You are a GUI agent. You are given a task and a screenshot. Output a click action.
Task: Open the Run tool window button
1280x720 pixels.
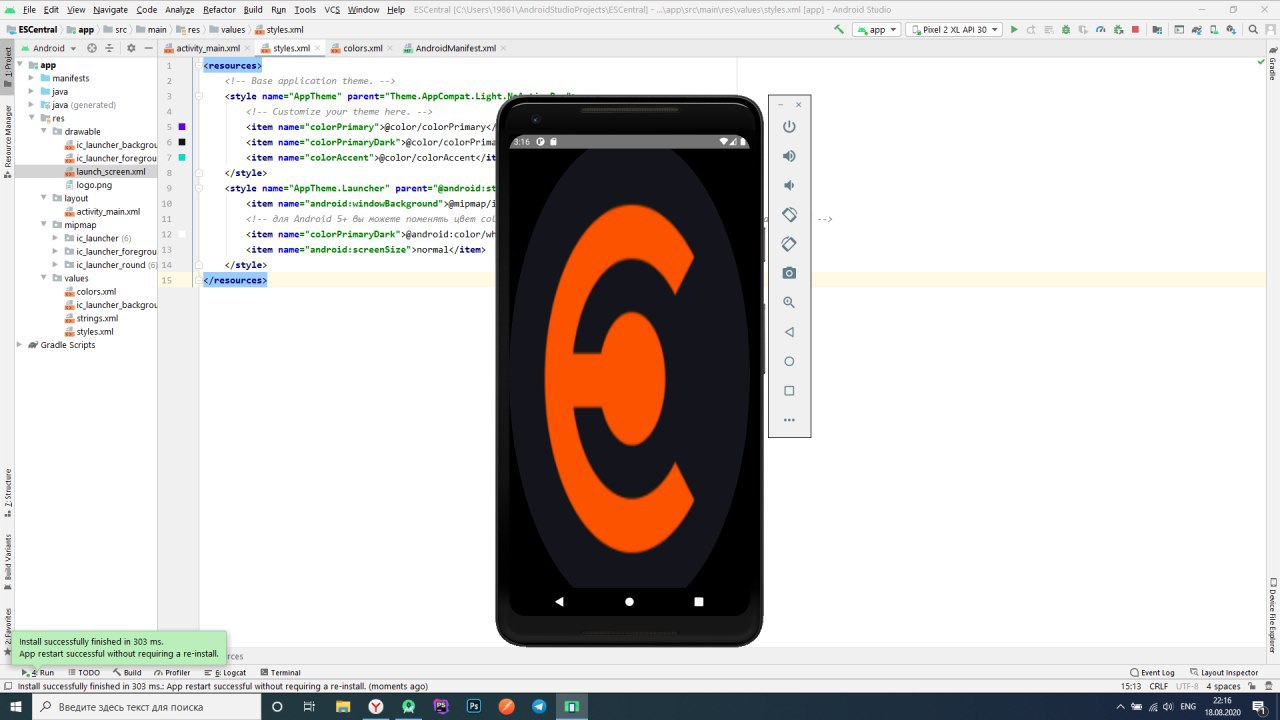tap(38, 673)
